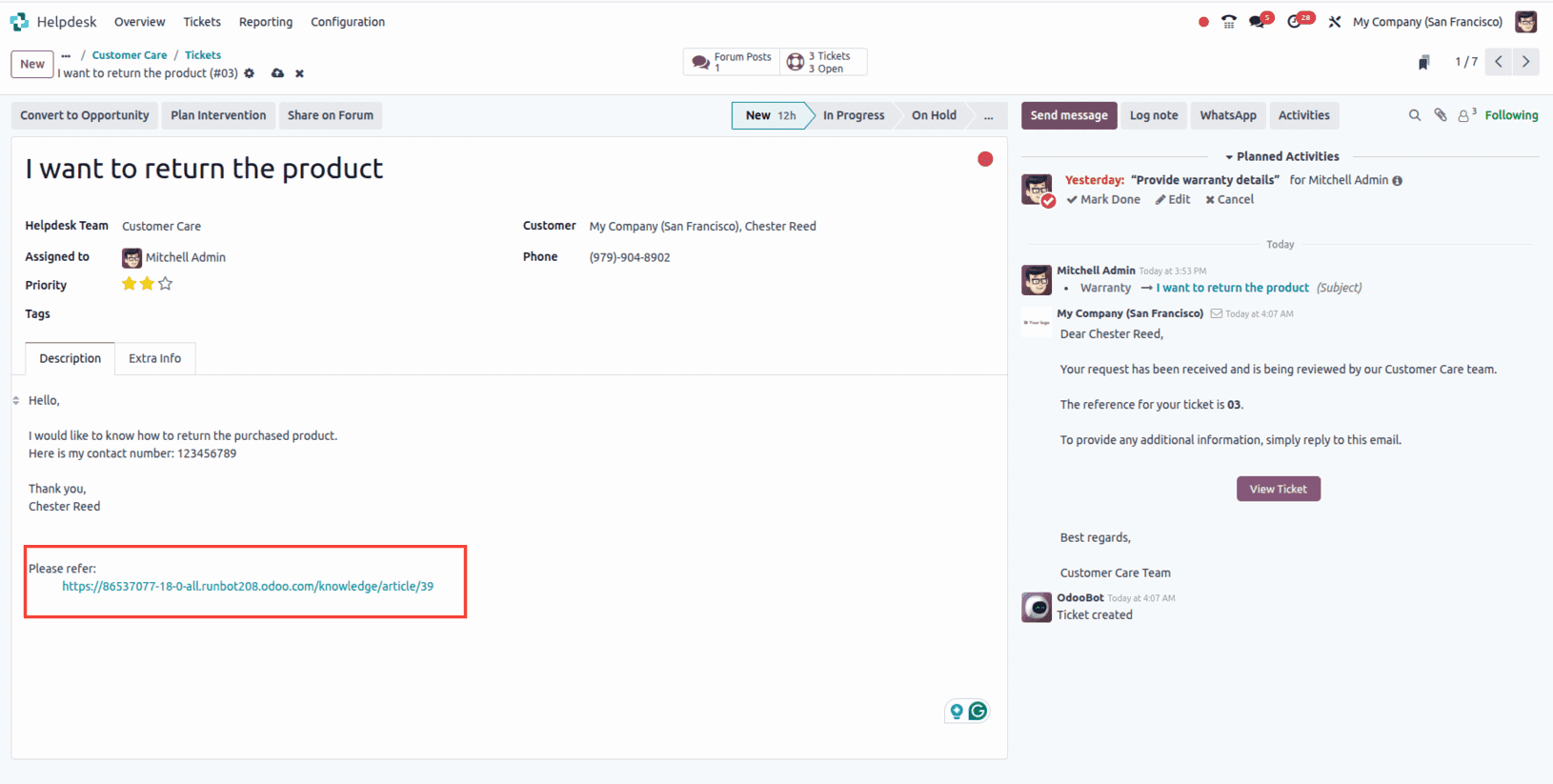Click the Forum Posts chat icon

701,63
